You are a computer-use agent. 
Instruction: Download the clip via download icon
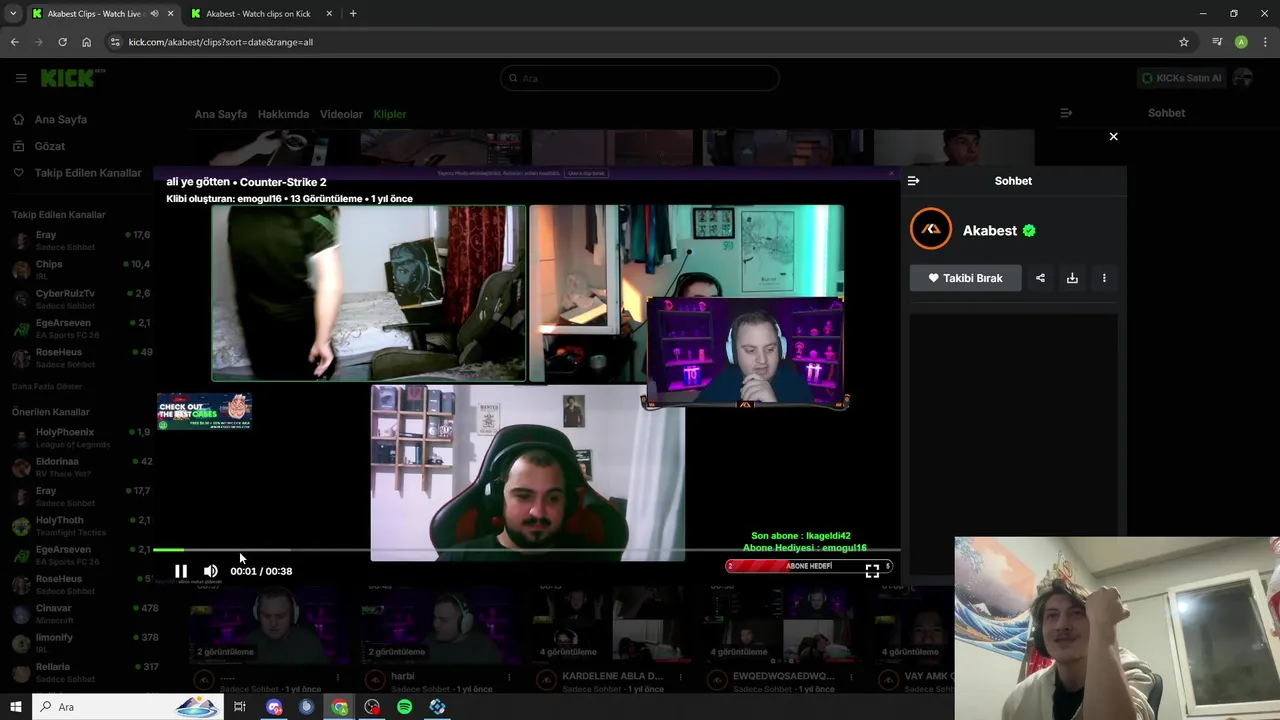1072,278
